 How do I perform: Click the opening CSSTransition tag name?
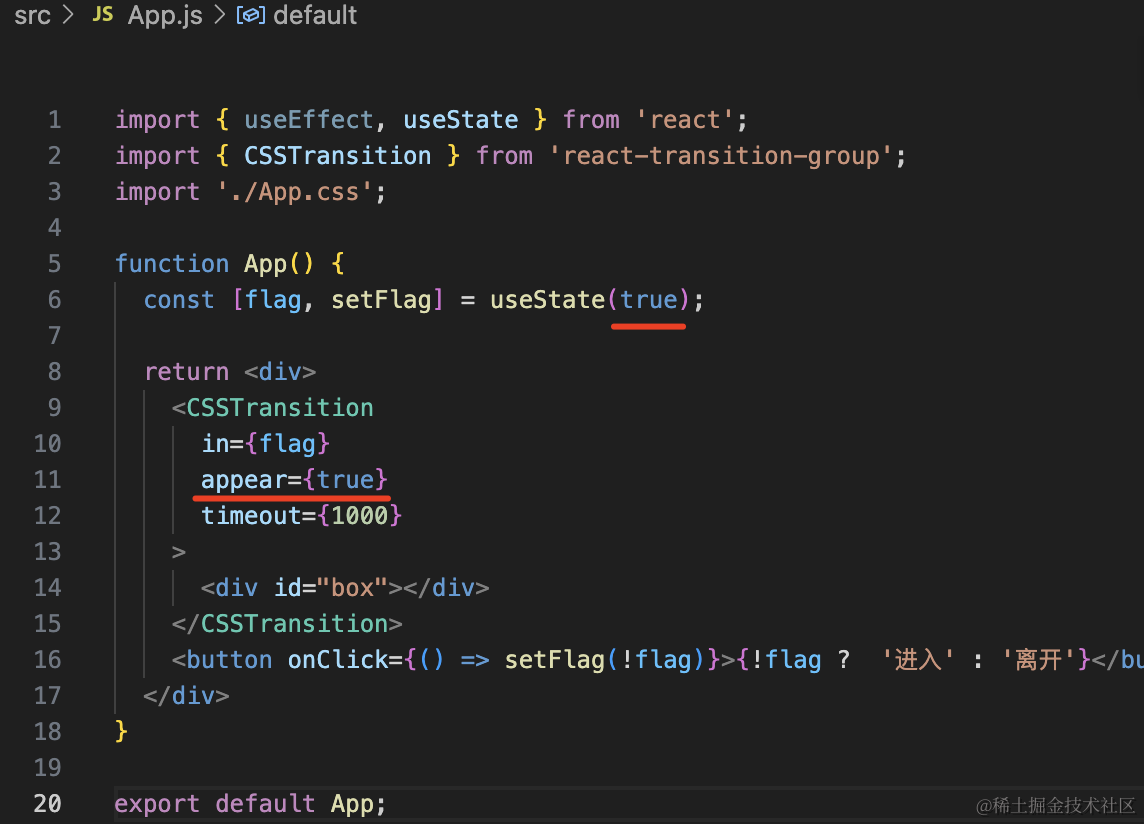click(x=280, y=408)
